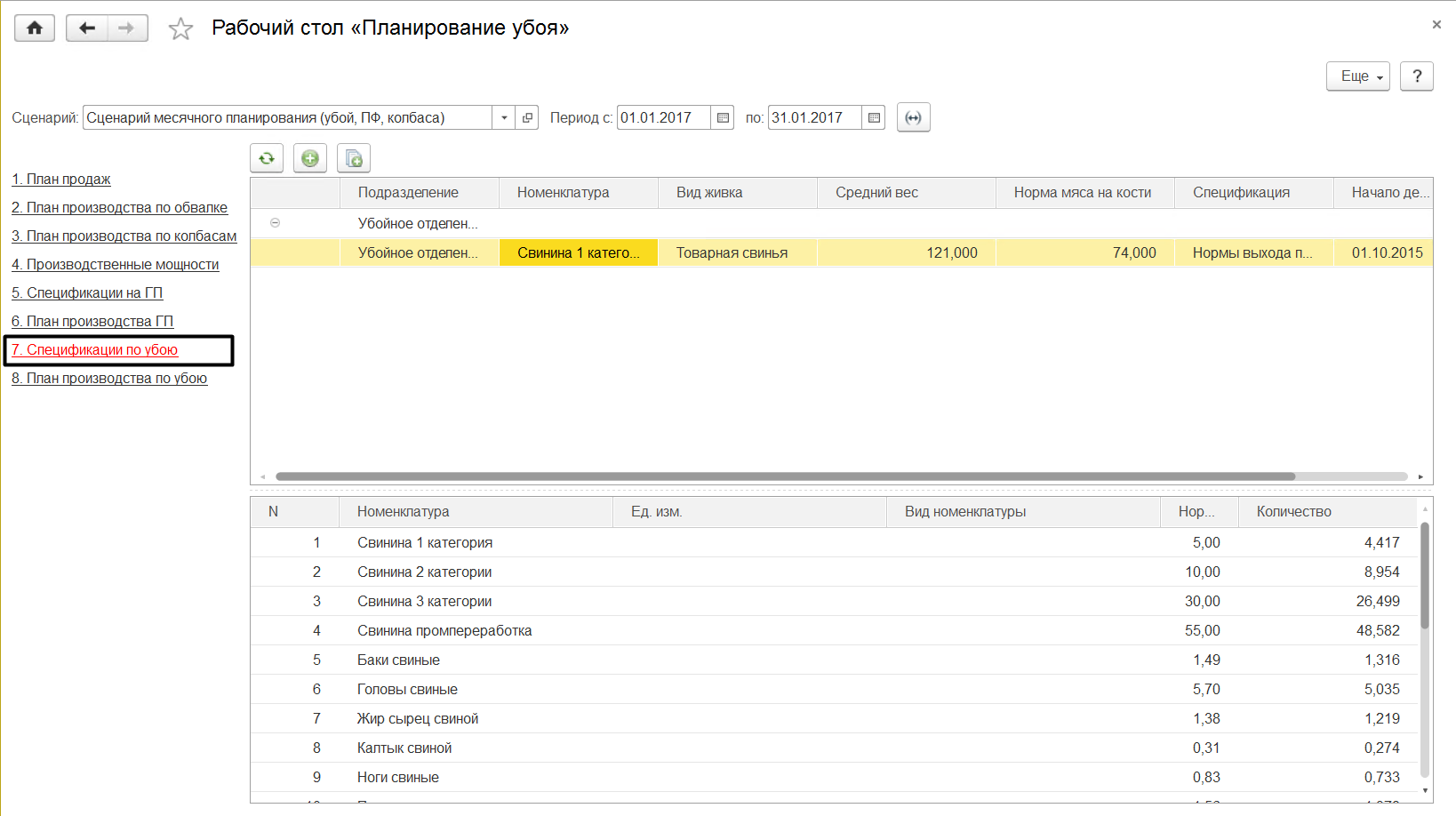This screenshot has height=816, width=1456.
Task: Select the meat norm cell 74,000
Action: [x=1085, y=252]
